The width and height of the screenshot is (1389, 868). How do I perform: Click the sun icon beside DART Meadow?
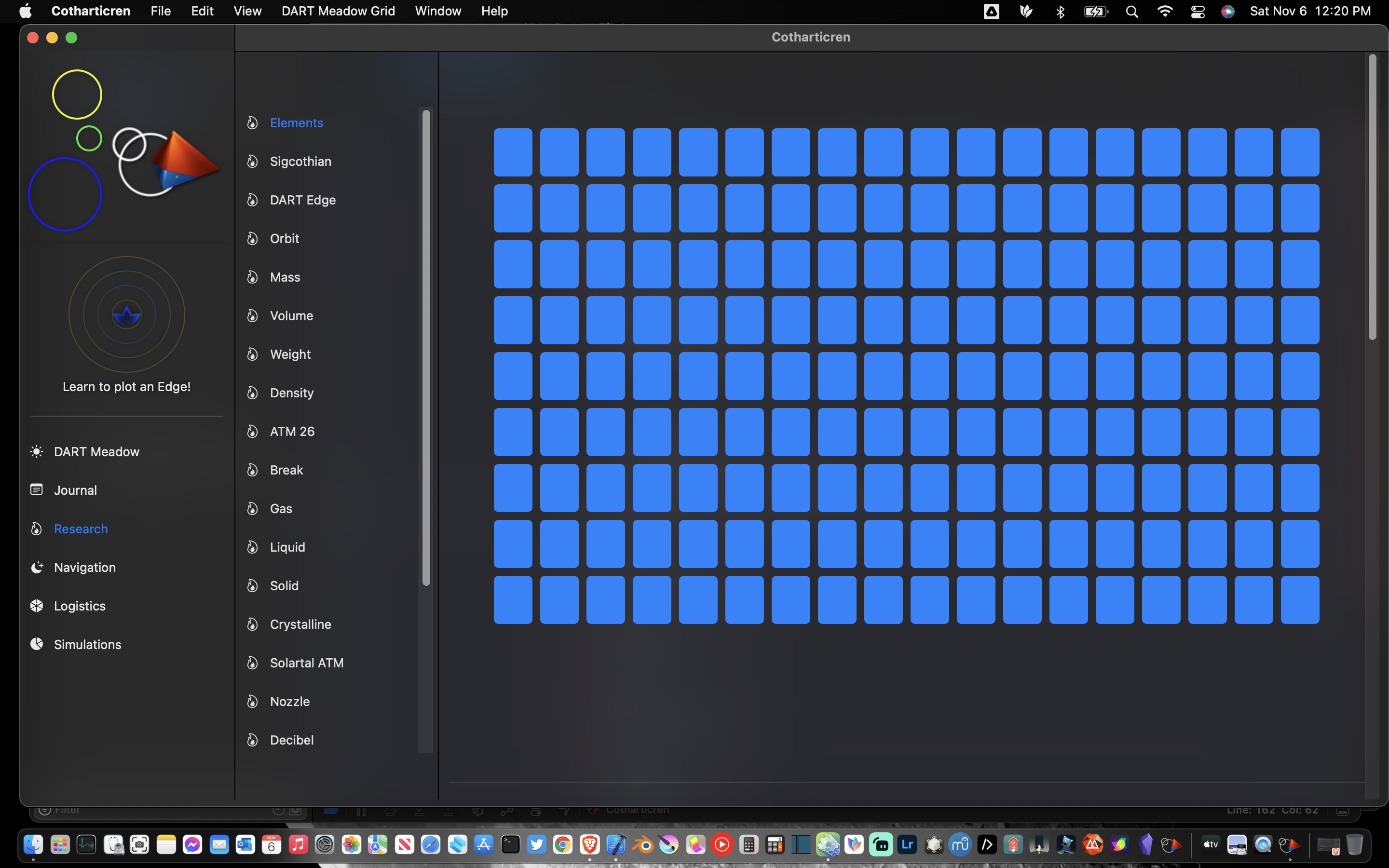click(x=36, y=452)
